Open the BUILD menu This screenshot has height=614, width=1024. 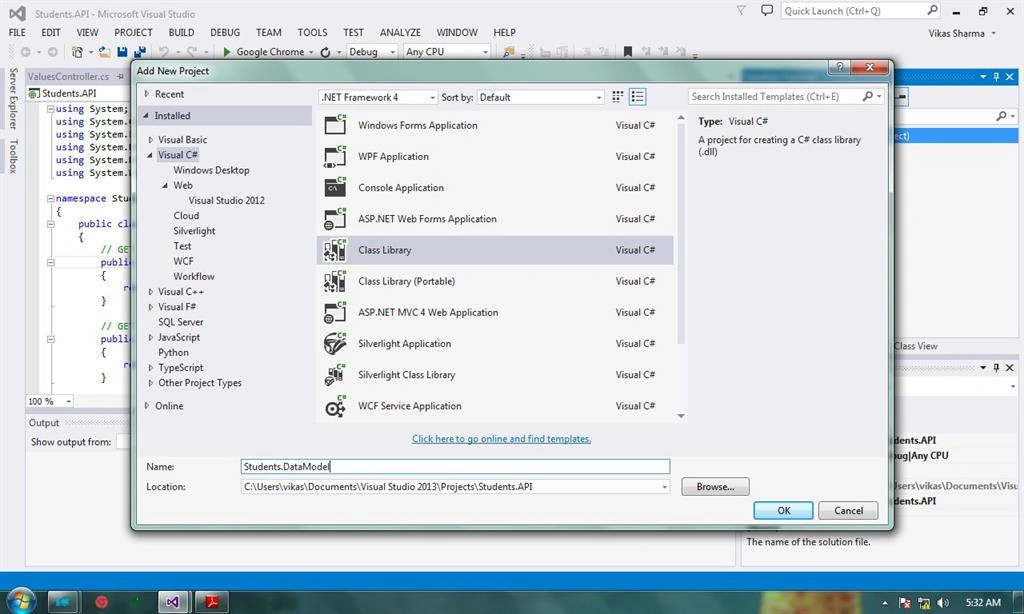click(x=182, y=32)
